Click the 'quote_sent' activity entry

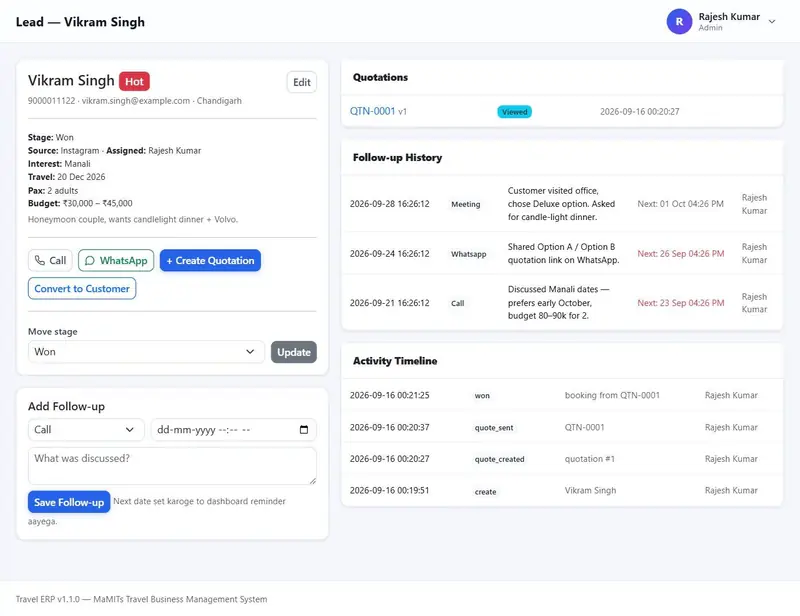494,428
